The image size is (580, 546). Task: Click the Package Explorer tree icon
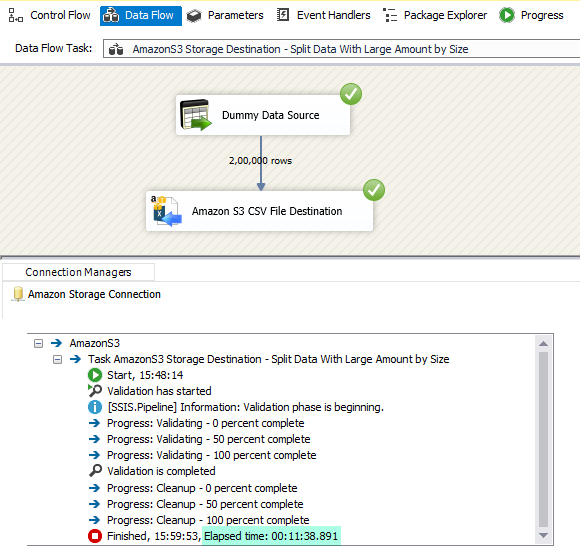tap(390, 15)
